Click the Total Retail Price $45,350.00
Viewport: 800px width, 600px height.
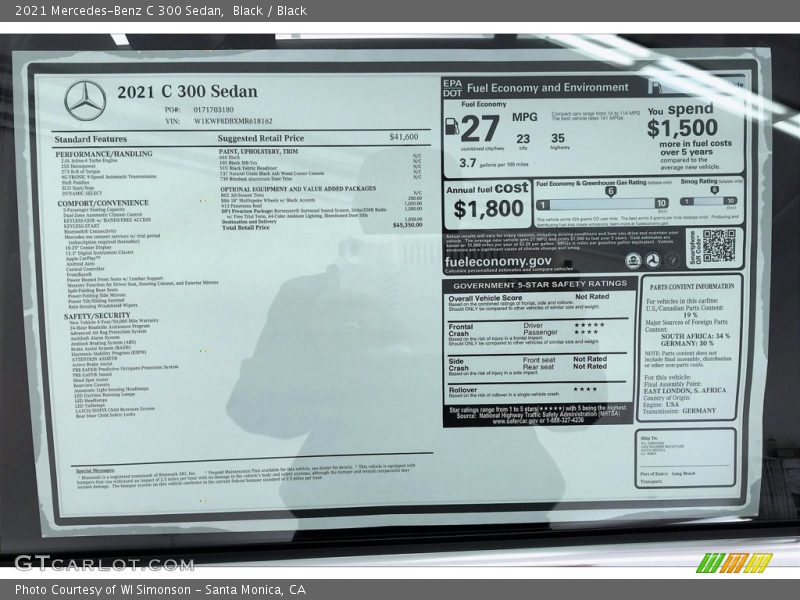coord(322,227)
